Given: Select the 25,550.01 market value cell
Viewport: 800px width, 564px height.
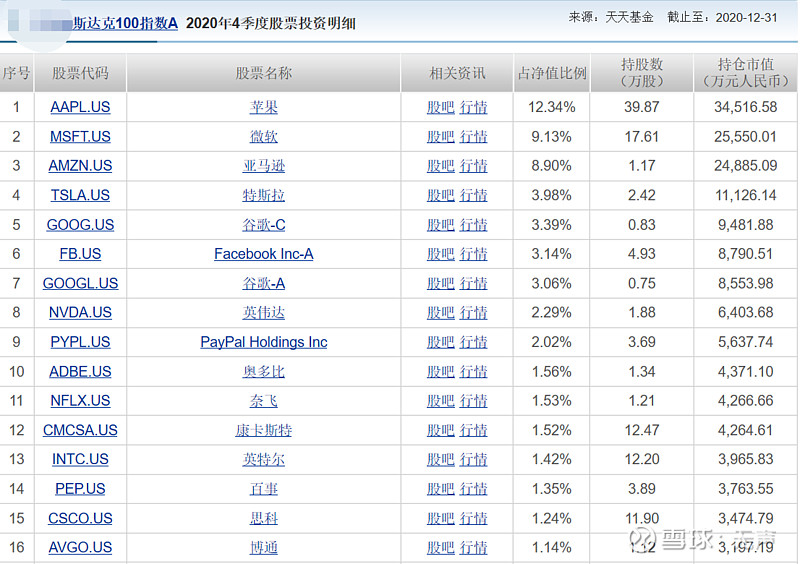Looking at the screenshot, I should 745,137.
